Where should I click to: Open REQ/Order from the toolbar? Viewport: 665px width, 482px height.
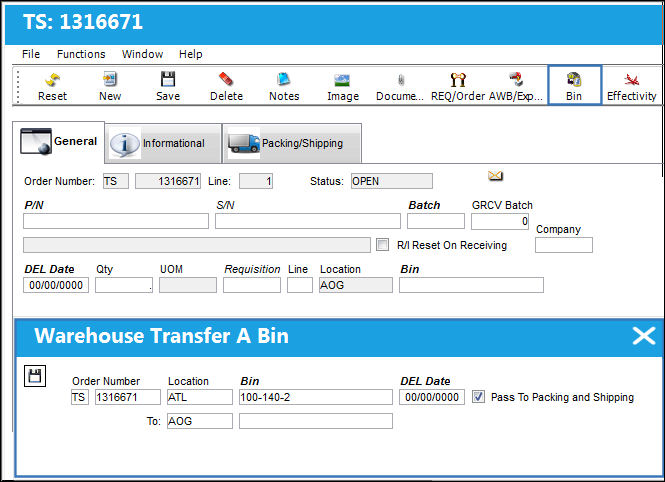[x=458, y=86]
